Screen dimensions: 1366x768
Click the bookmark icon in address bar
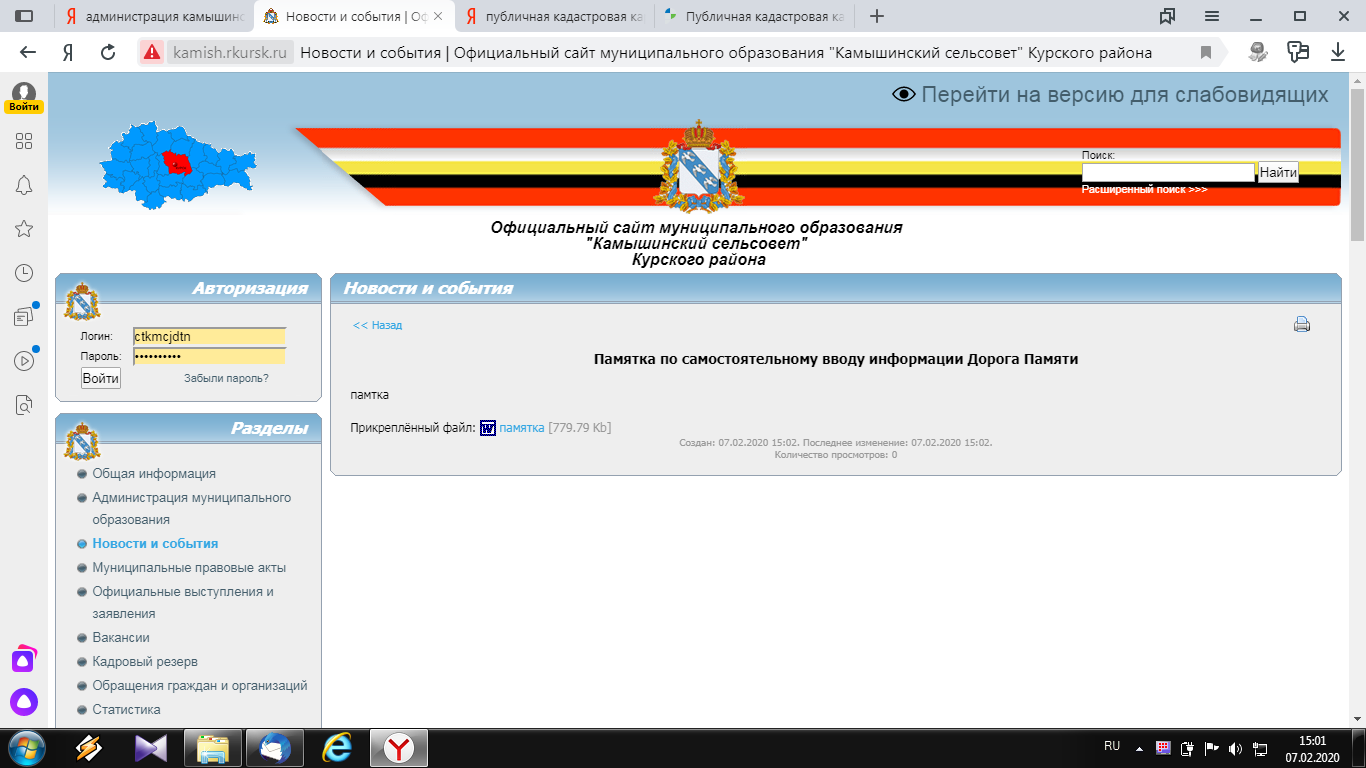1206,53
